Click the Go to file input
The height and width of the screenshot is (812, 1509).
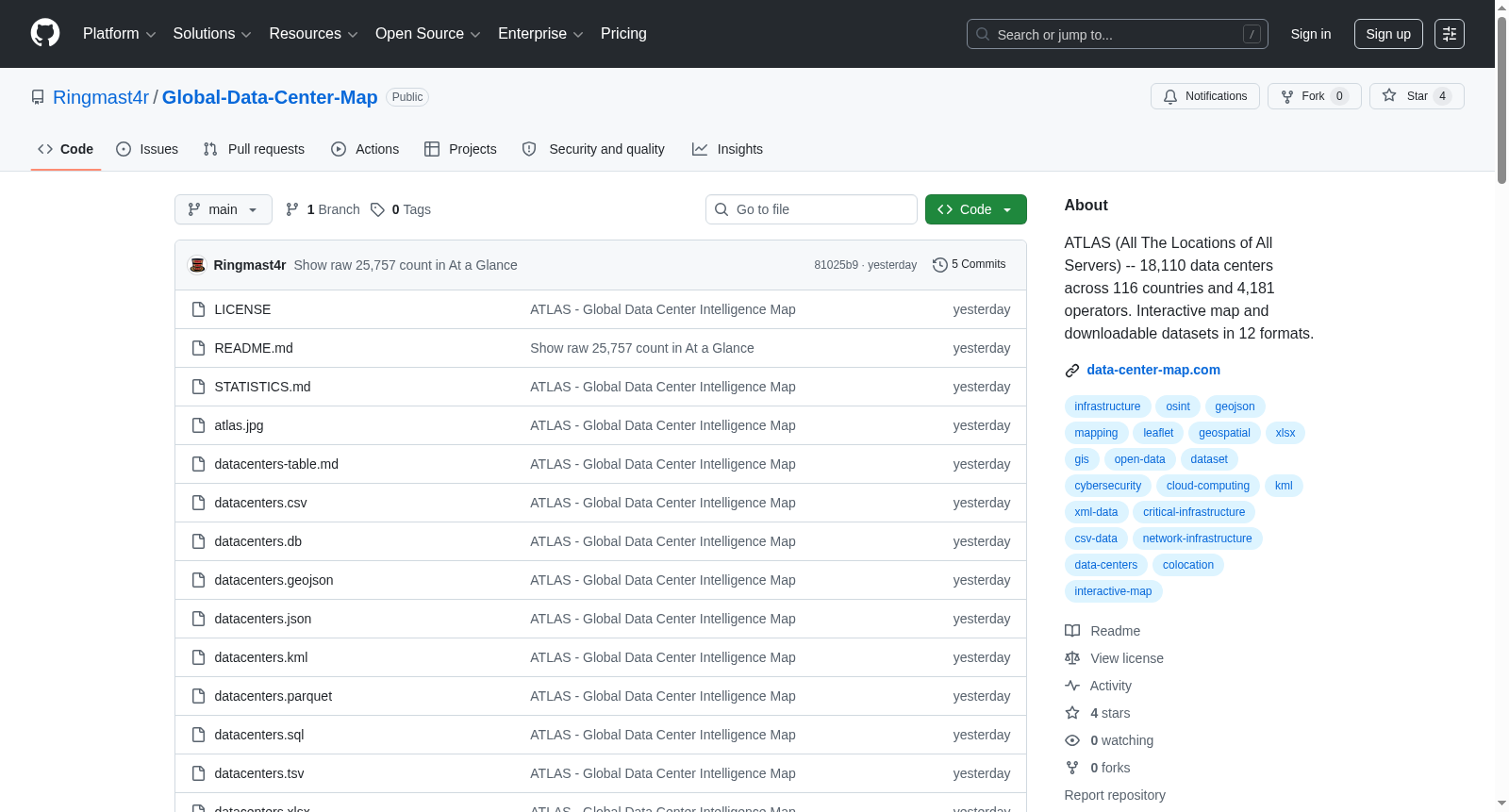tap(811, 209)
